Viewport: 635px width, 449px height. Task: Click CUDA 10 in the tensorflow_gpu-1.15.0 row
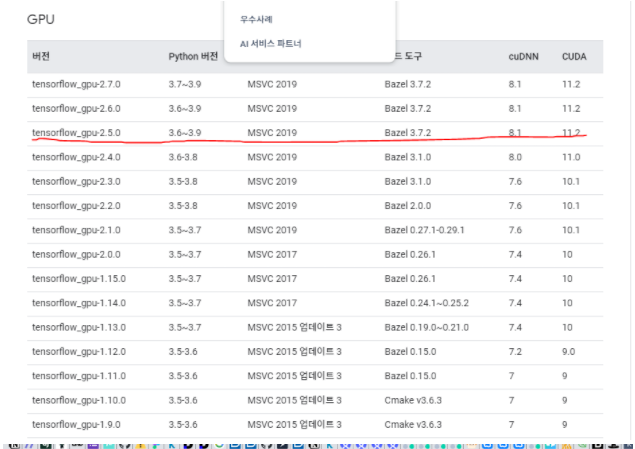(567, 279)
